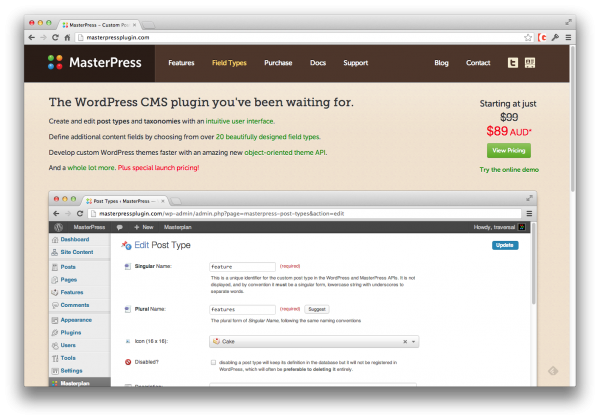The width and height of the screenshot is (600, 420).
Task: Open a new browser tab
Action: [x=148, y=25]
